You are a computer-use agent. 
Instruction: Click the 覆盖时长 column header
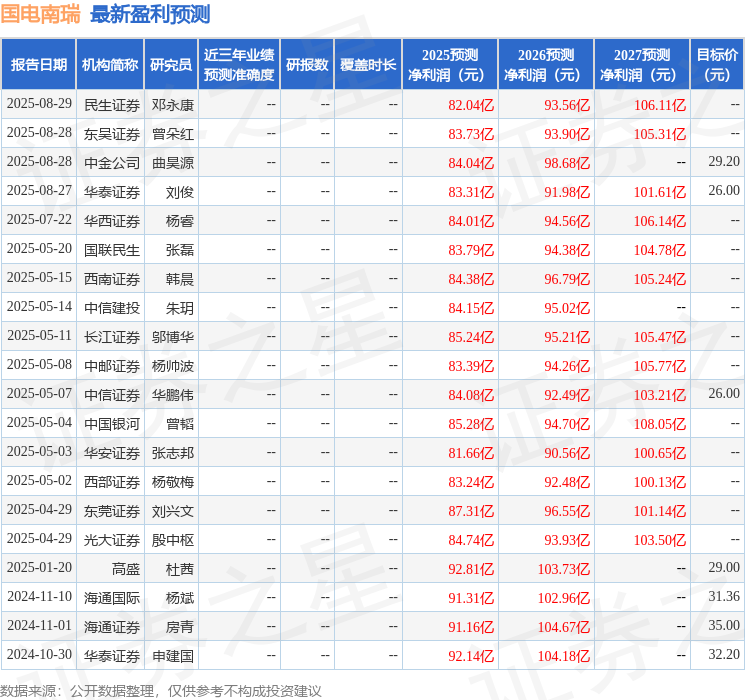click(x=368, y=65)
